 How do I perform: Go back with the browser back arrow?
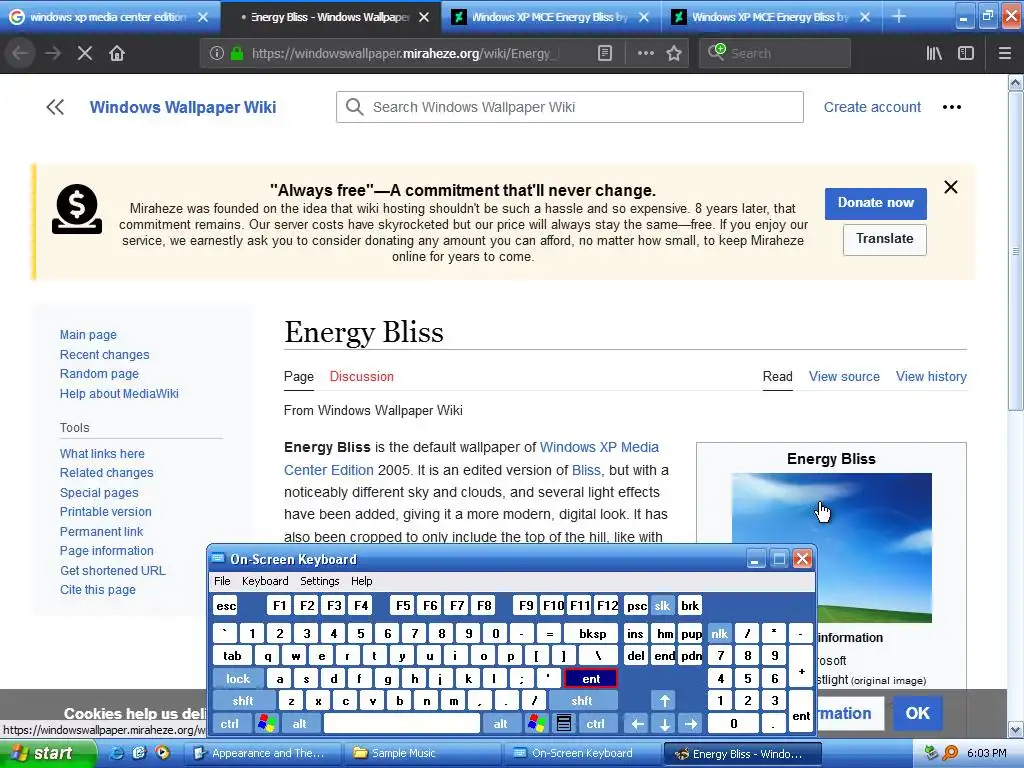20,54
